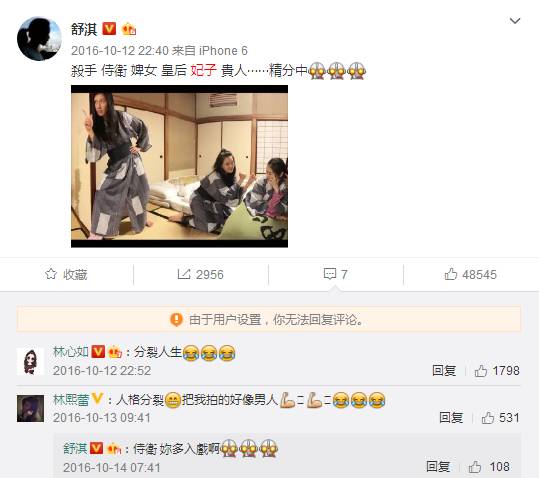The image size is (539, 478).
Task: Open 舒淇's profile avatar
Action: [39, 38]
